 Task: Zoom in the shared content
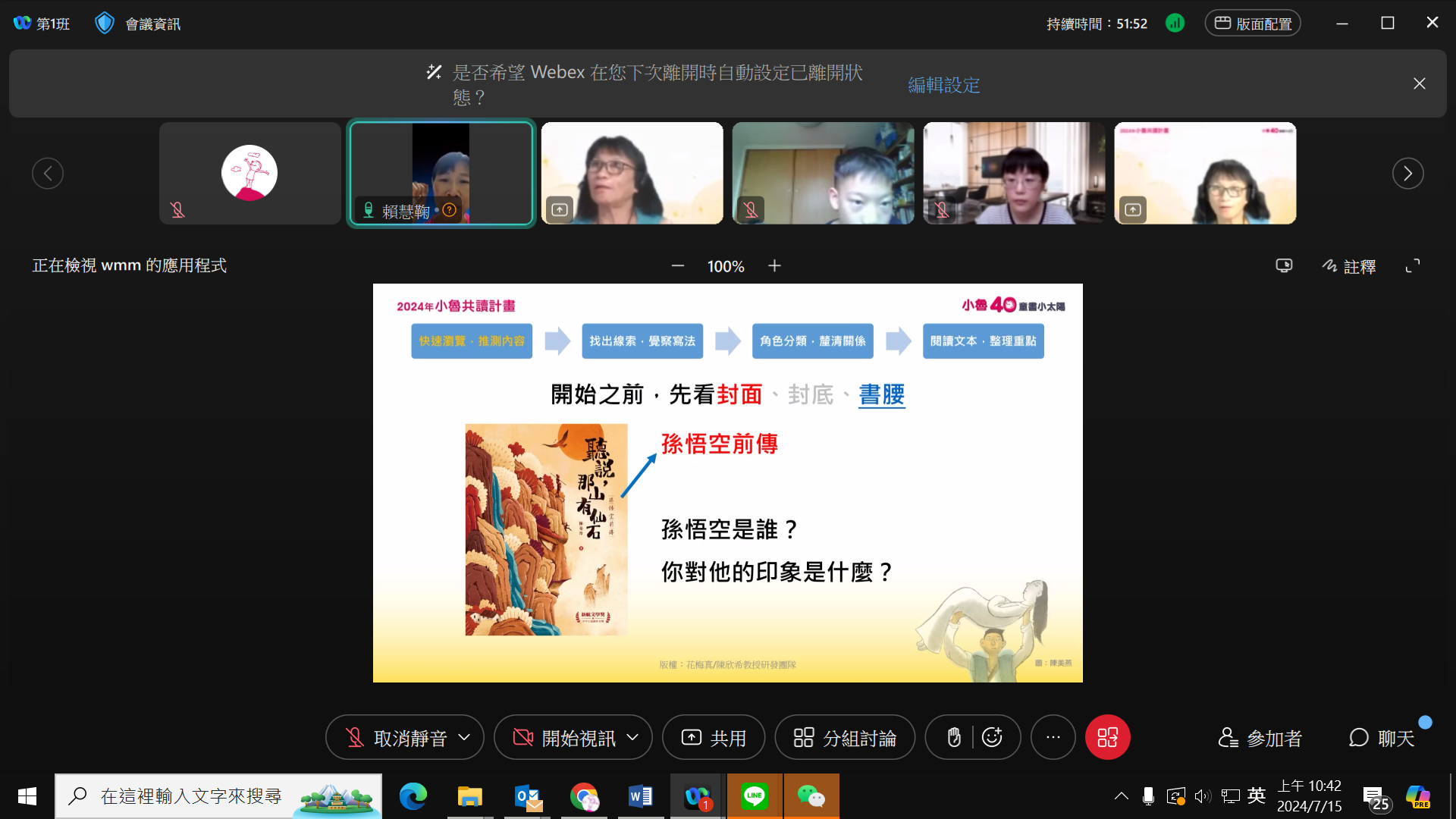774,266
